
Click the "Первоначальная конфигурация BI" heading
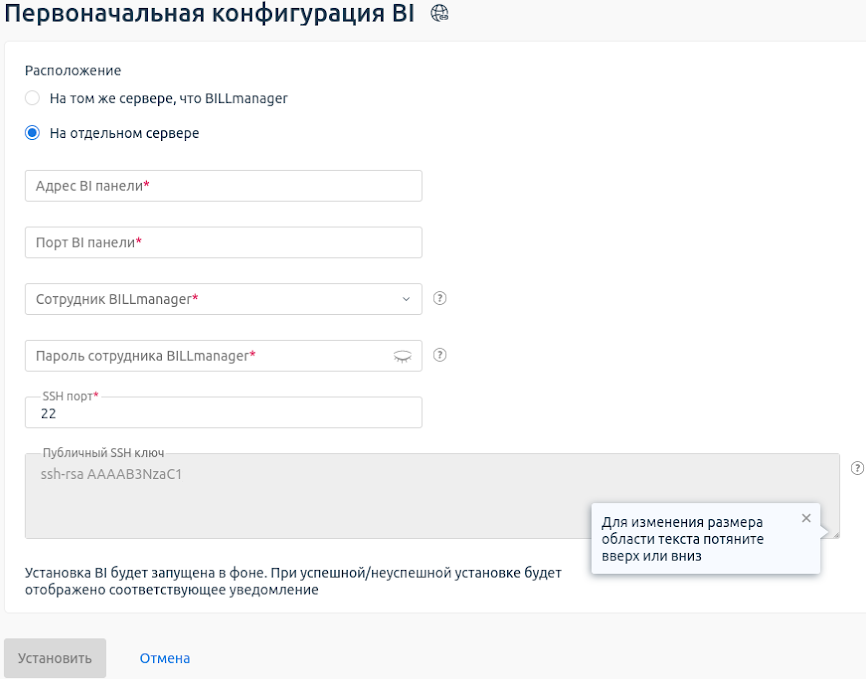click(x=209, y=14)
